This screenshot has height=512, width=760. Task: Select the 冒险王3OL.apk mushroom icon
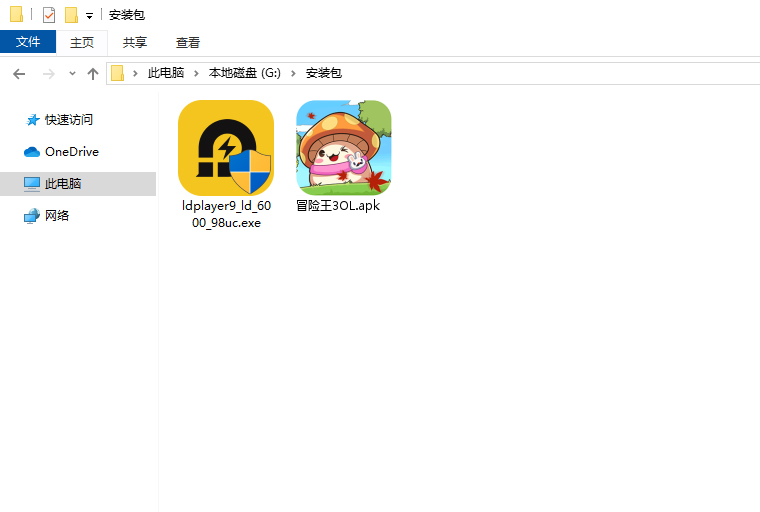coord(344,148)
